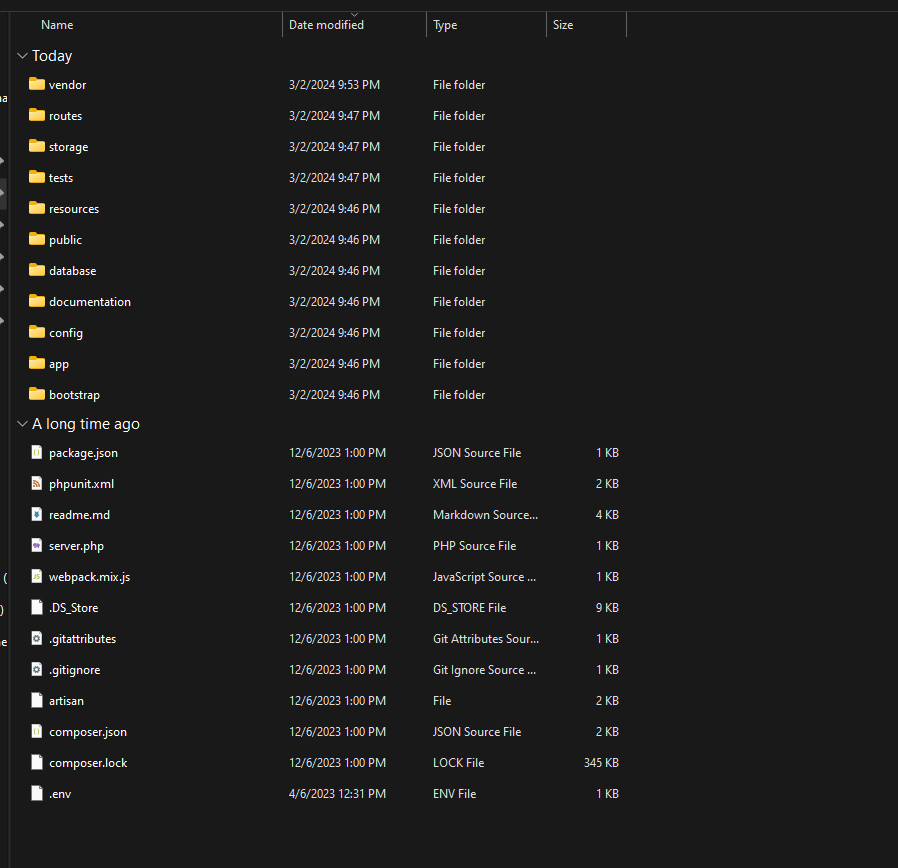Image resolution: width=898 pixels, height=868 pixels.
Task: Select the resources folder icon
Action: tap(37, 208)
